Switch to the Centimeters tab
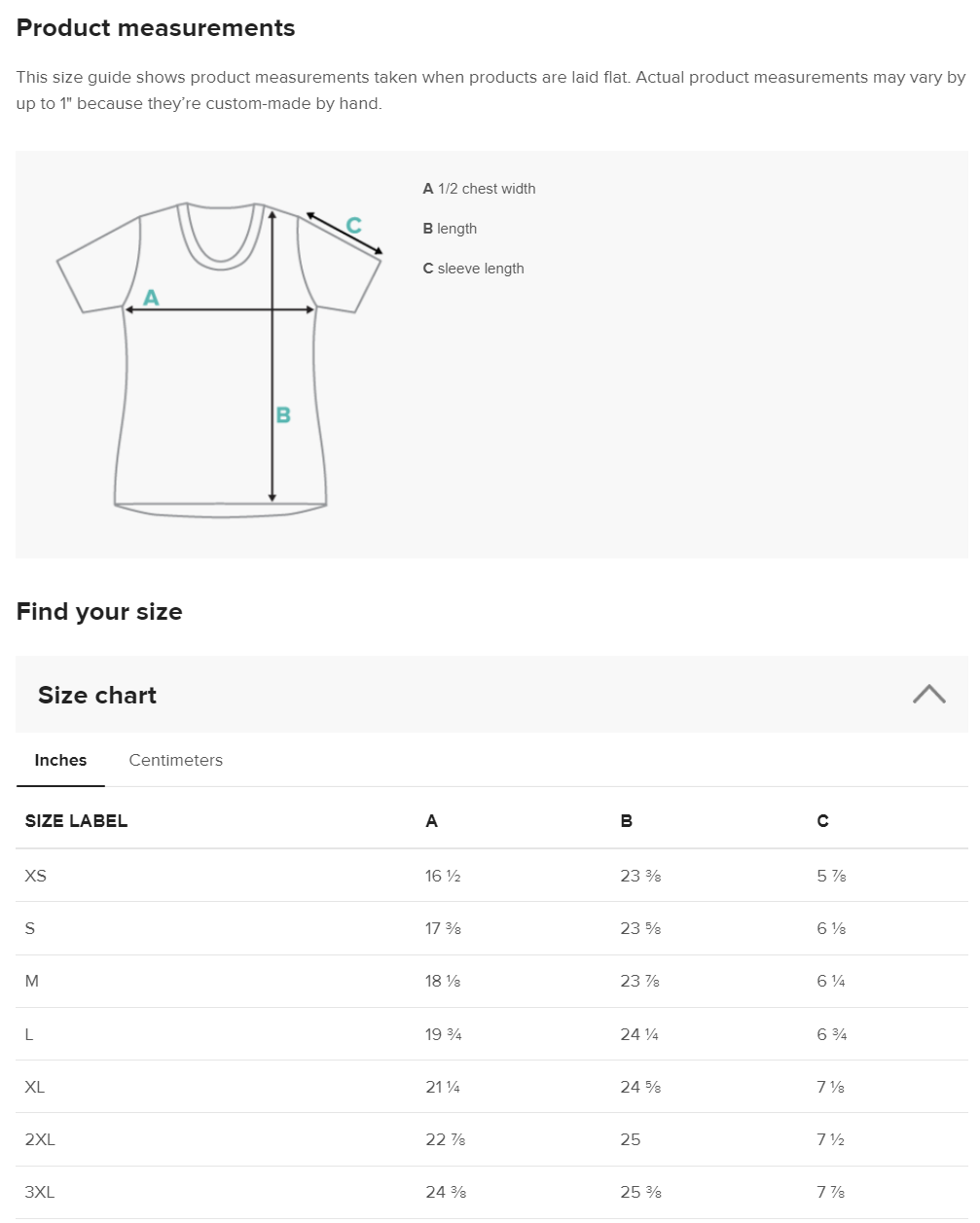The image size is (980, 1223). [x=175, y=761]
